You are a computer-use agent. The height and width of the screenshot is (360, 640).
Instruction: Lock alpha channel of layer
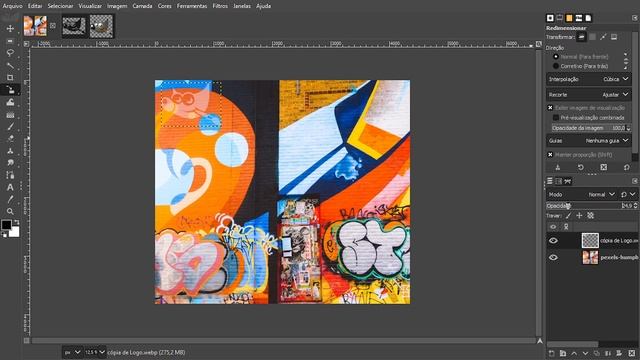point(590,216)
